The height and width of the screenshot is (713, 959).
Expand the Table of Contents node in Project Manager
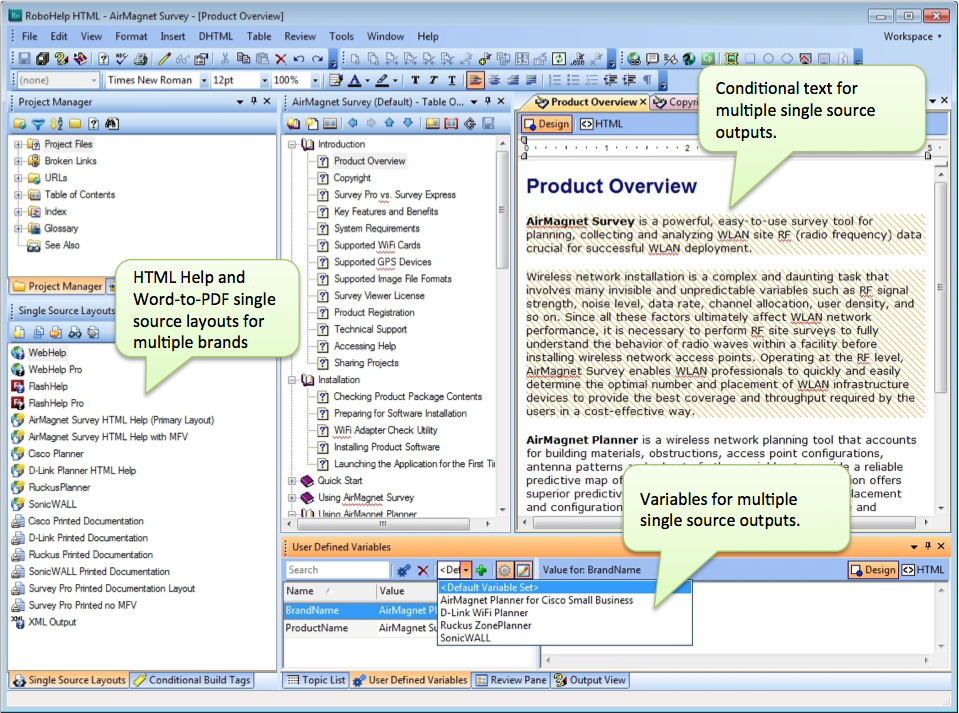click(x=18, y=195)
